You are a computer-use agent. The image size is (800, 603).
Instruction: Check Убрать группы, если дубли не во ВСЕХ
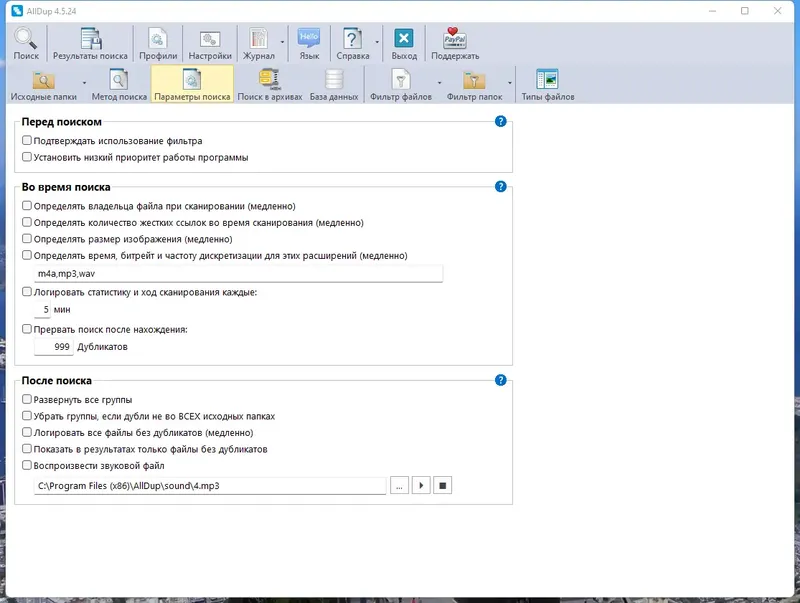(27, 416)
